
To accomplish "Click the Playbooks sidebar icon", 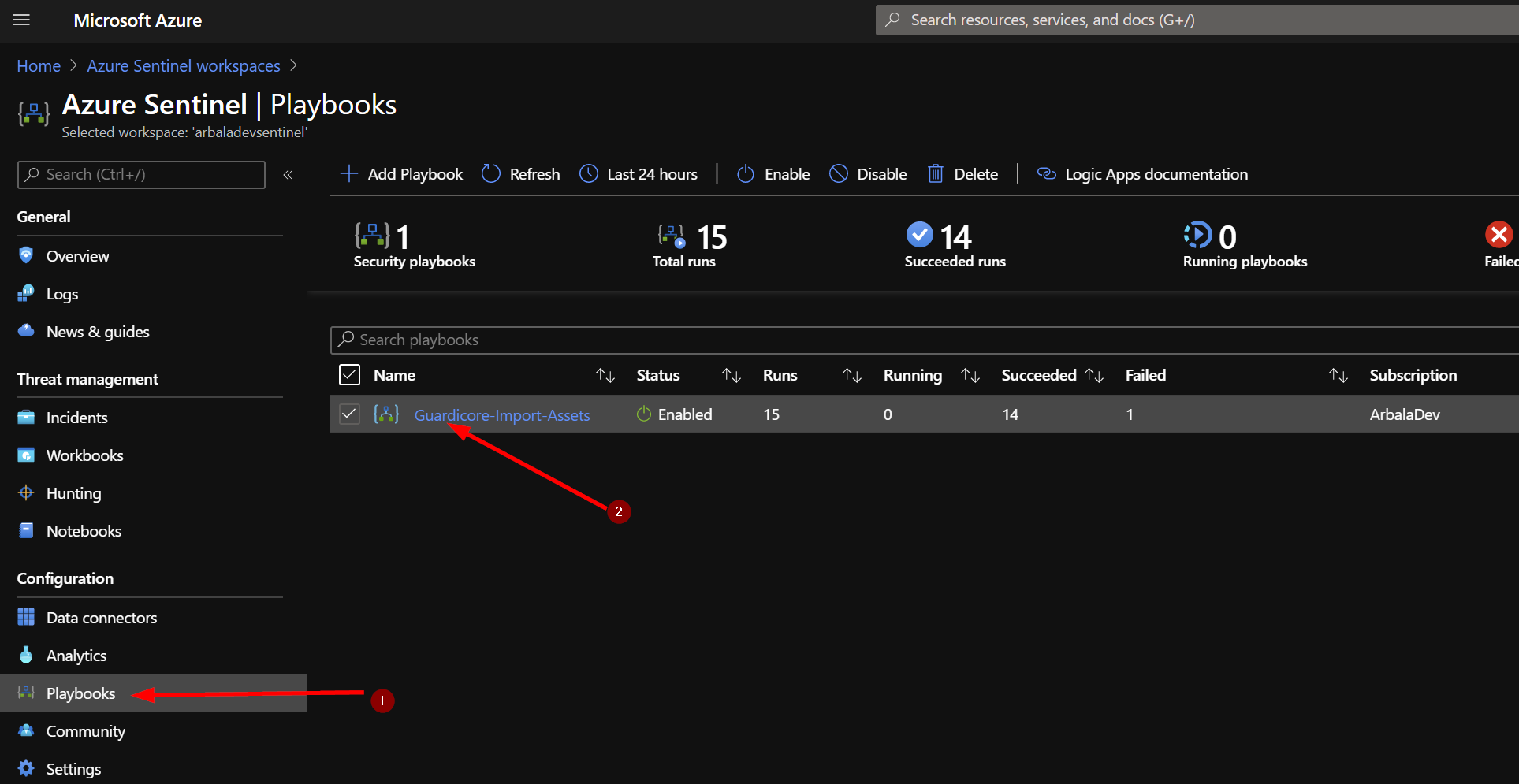I will (26, 693).
